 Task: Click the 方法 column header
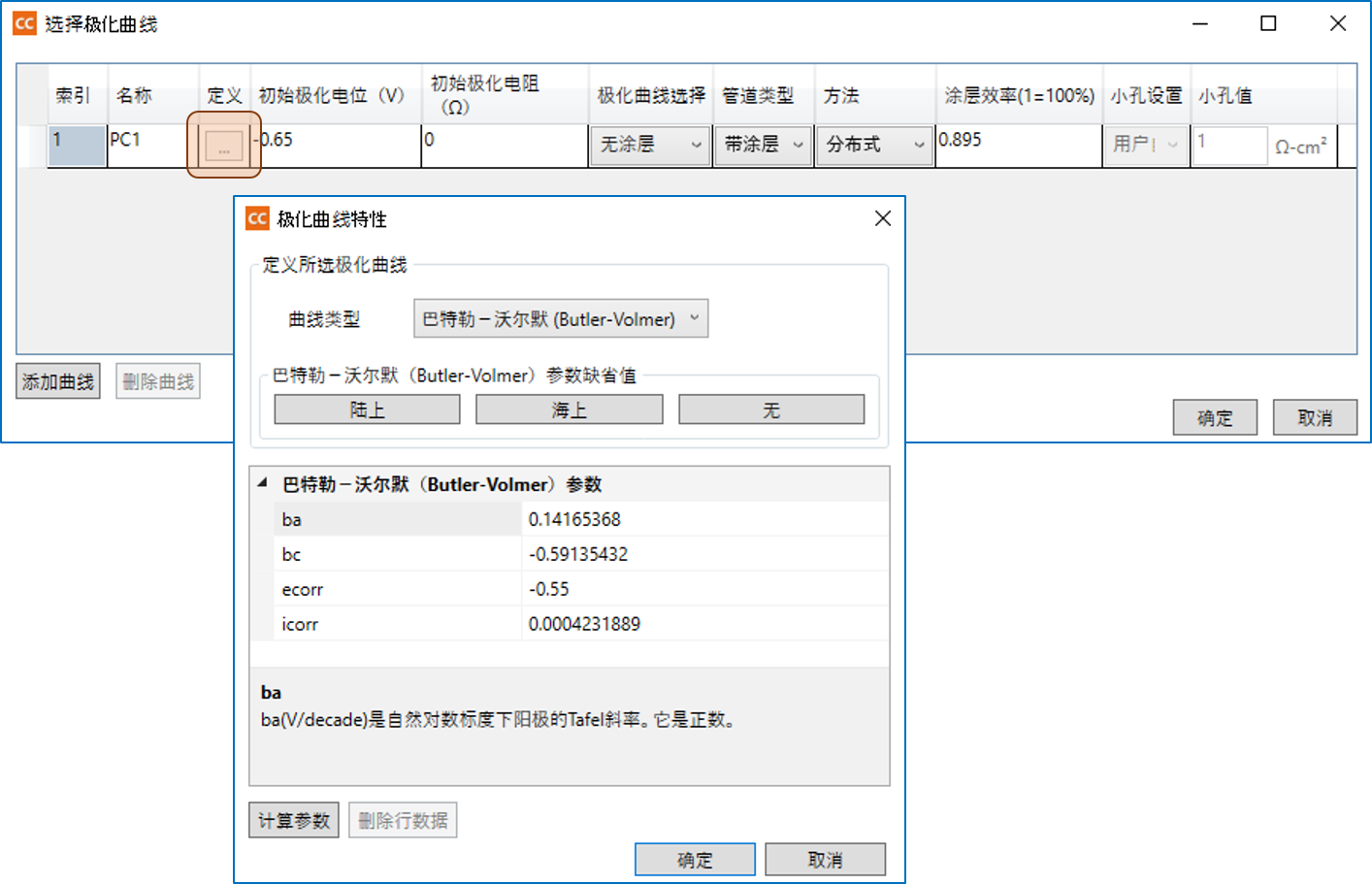point(874,95)
